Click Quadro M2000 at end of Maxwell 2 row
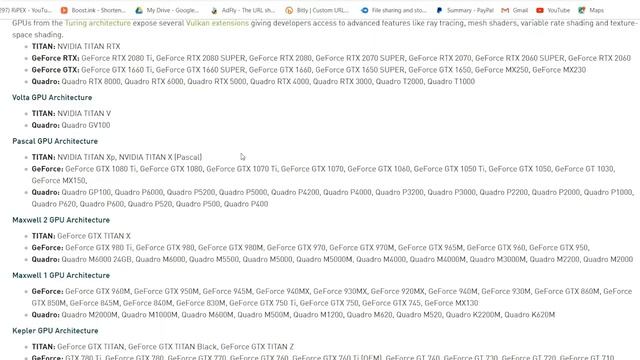Screen dimensions: 640x360 click(608, 260)
